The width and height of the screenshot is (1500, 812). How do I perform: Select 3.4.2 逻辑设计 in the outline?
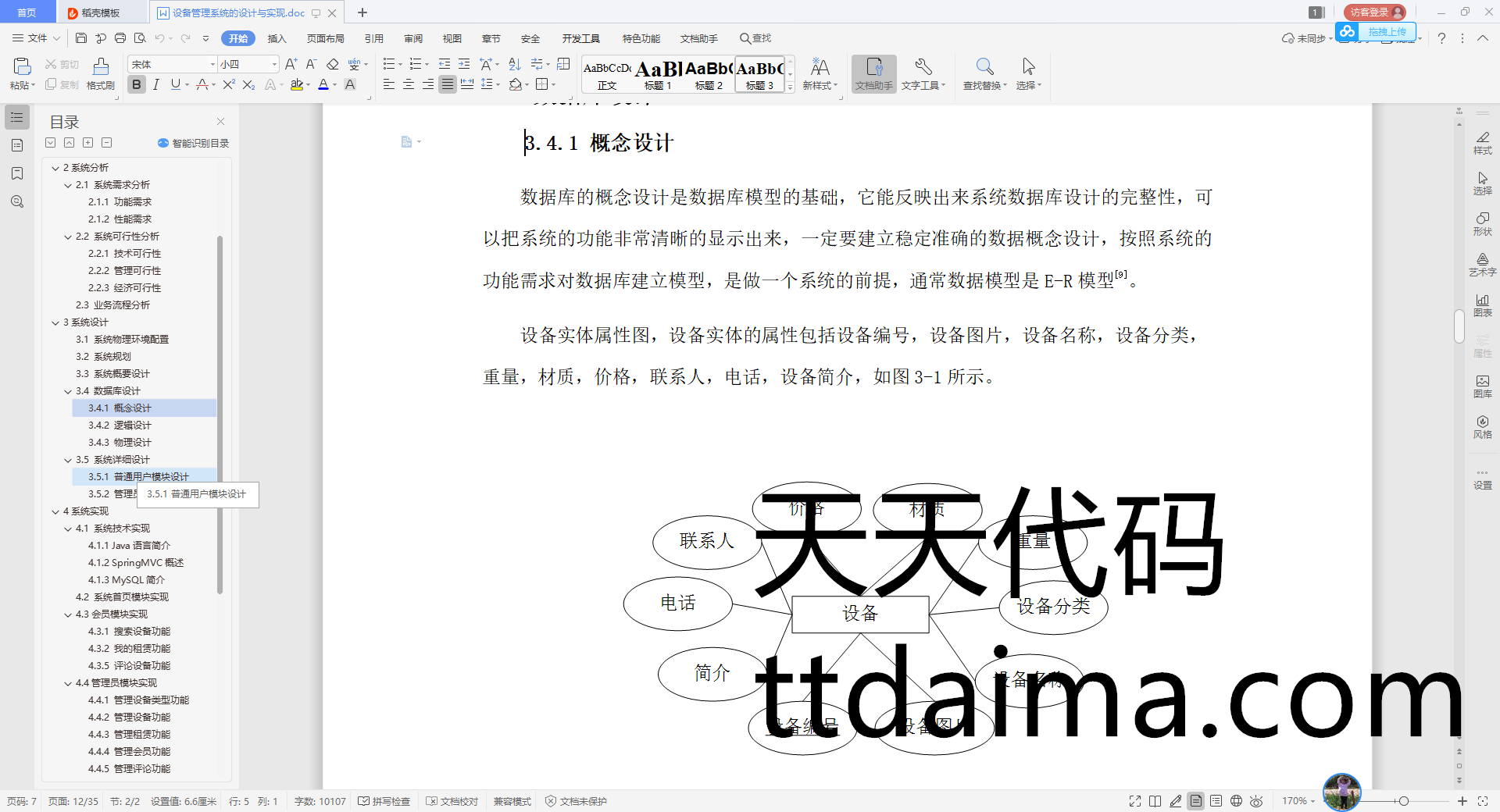click(132, 426)
